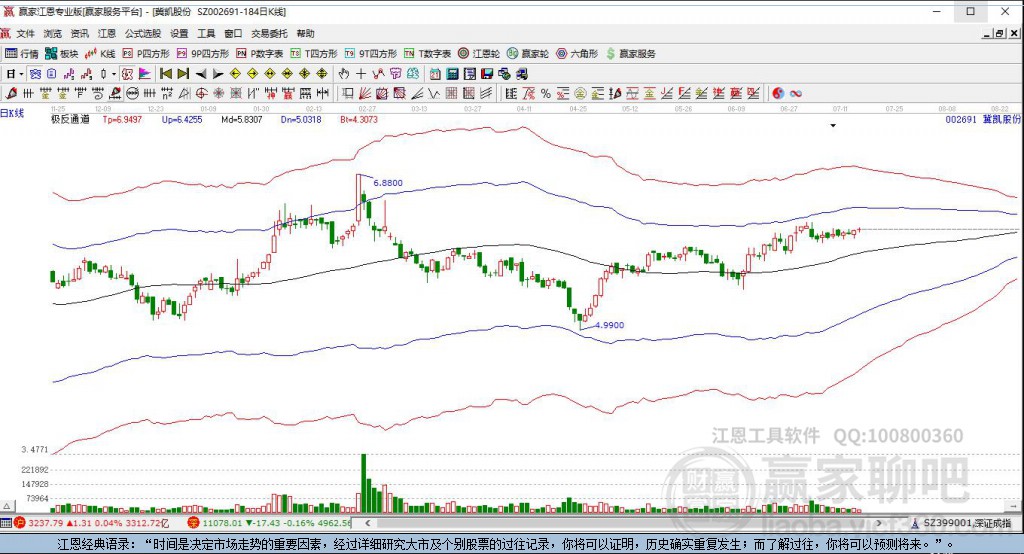The image size is (1024, 554).
Task: Toggle the 极反通道 indicator button
Action: (127, 74)
